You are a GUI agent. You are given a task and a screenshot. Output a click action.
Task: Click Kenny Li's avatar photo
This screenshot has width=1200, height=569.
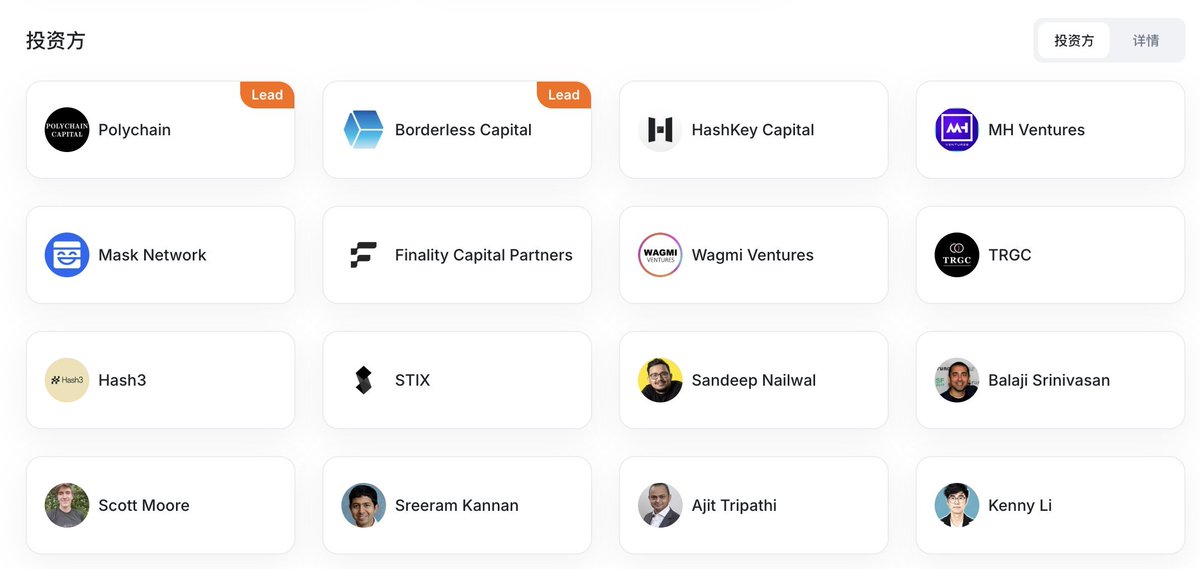click(x=957, y=505)
